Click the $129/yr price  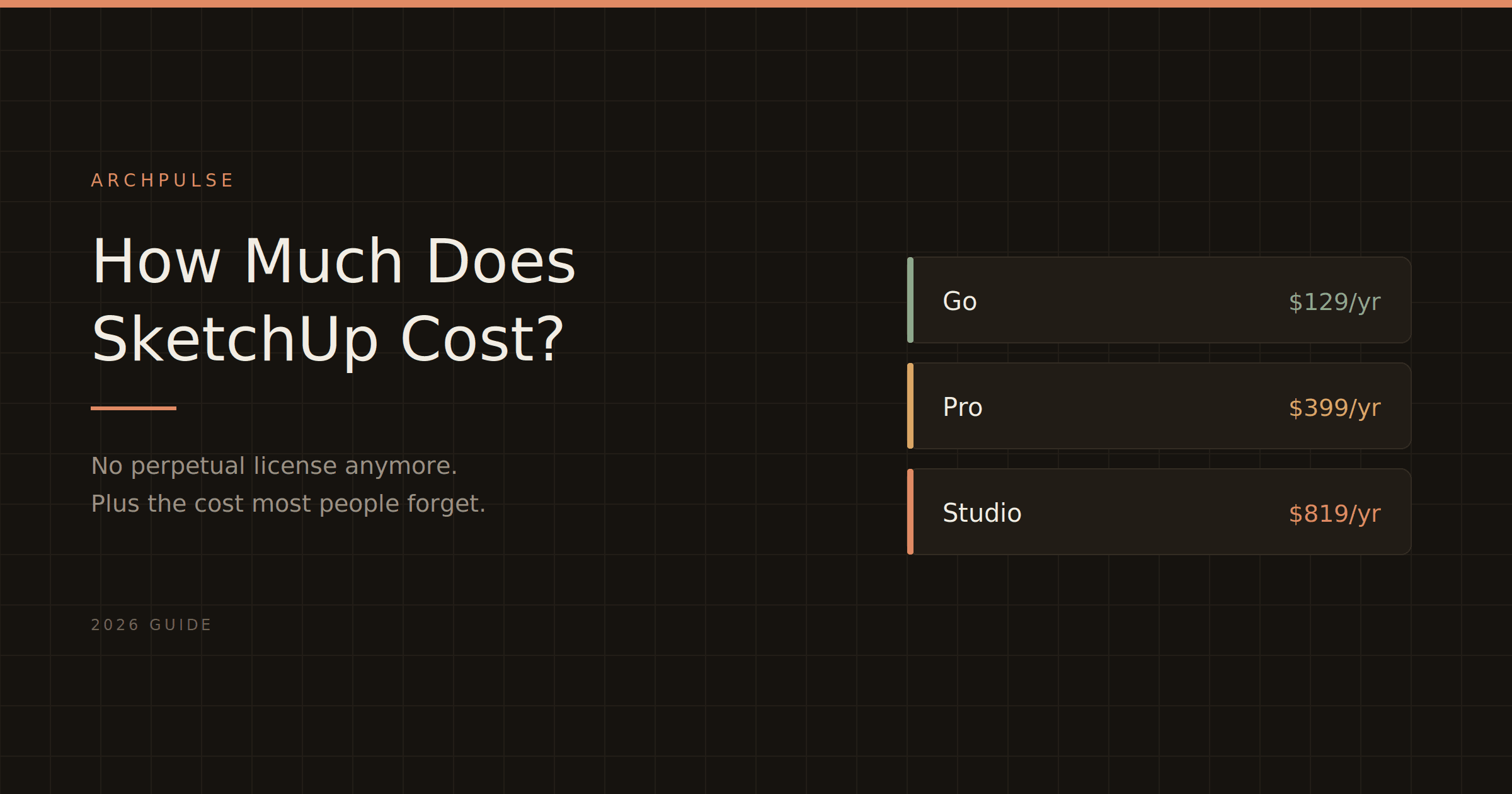pyautogui.click(x=1334, y=302)
